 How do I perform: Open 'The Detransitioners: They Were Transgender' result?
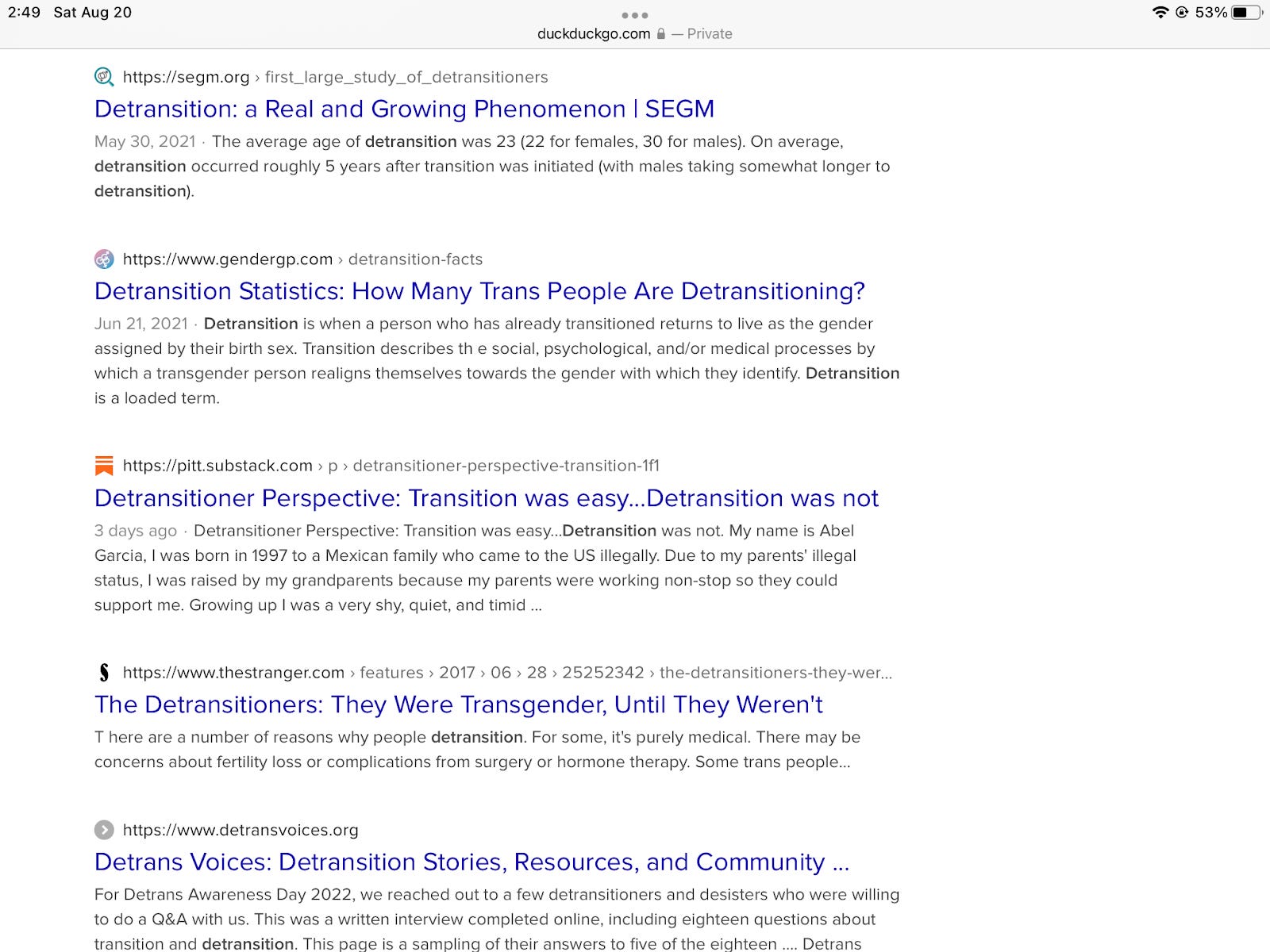click(459, 704)
